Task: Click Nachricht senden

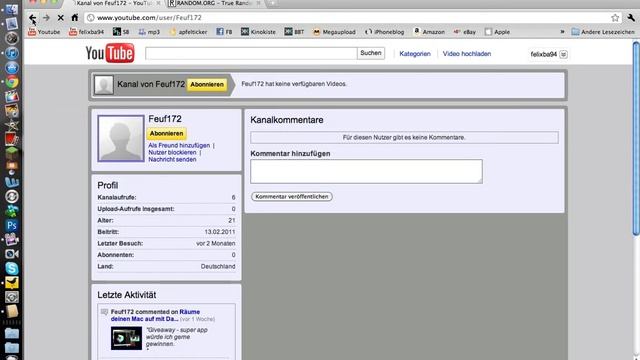Action: point(172,159)
